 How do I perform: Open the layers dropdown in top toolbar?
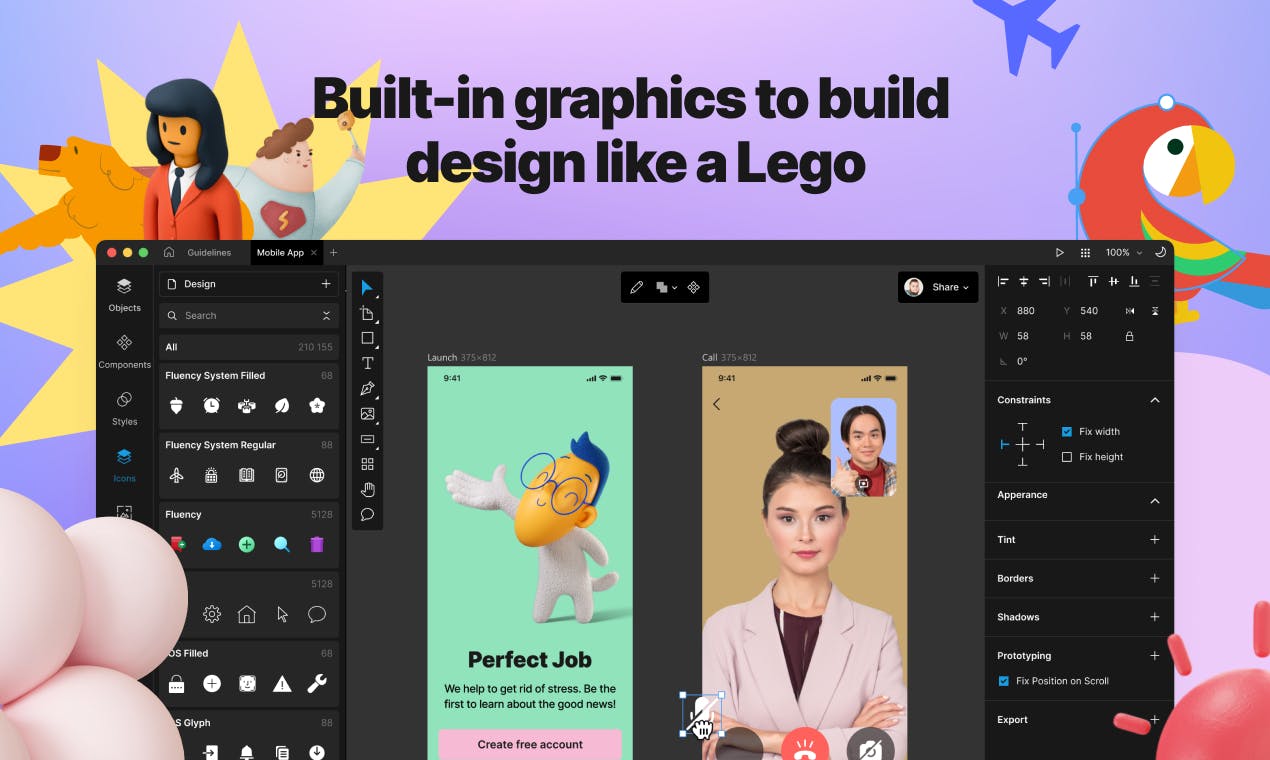click(666, 287)
